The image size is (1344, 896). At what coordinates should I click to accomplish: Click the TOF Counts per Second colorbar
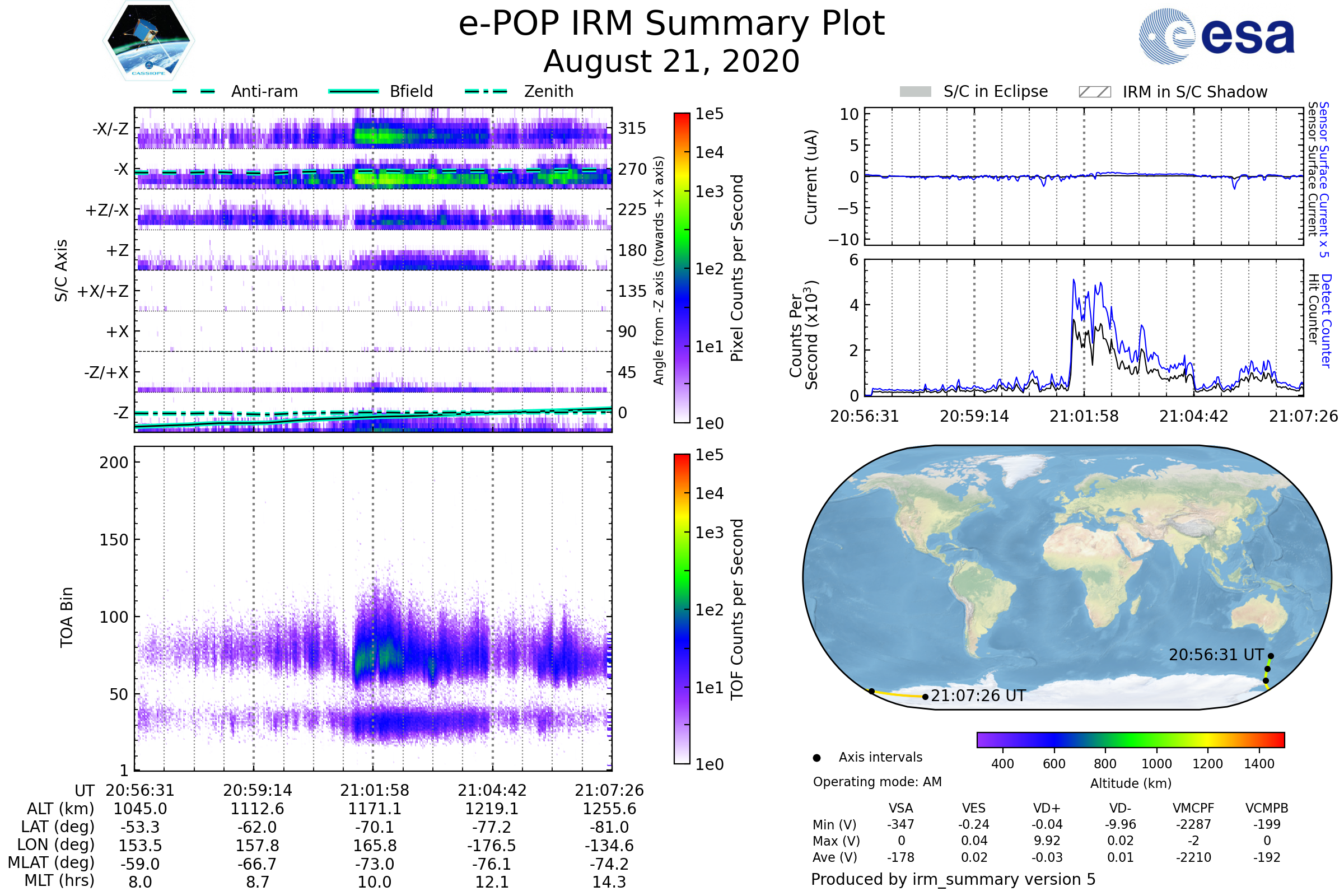pyautogui.click(x=682, y=609)
